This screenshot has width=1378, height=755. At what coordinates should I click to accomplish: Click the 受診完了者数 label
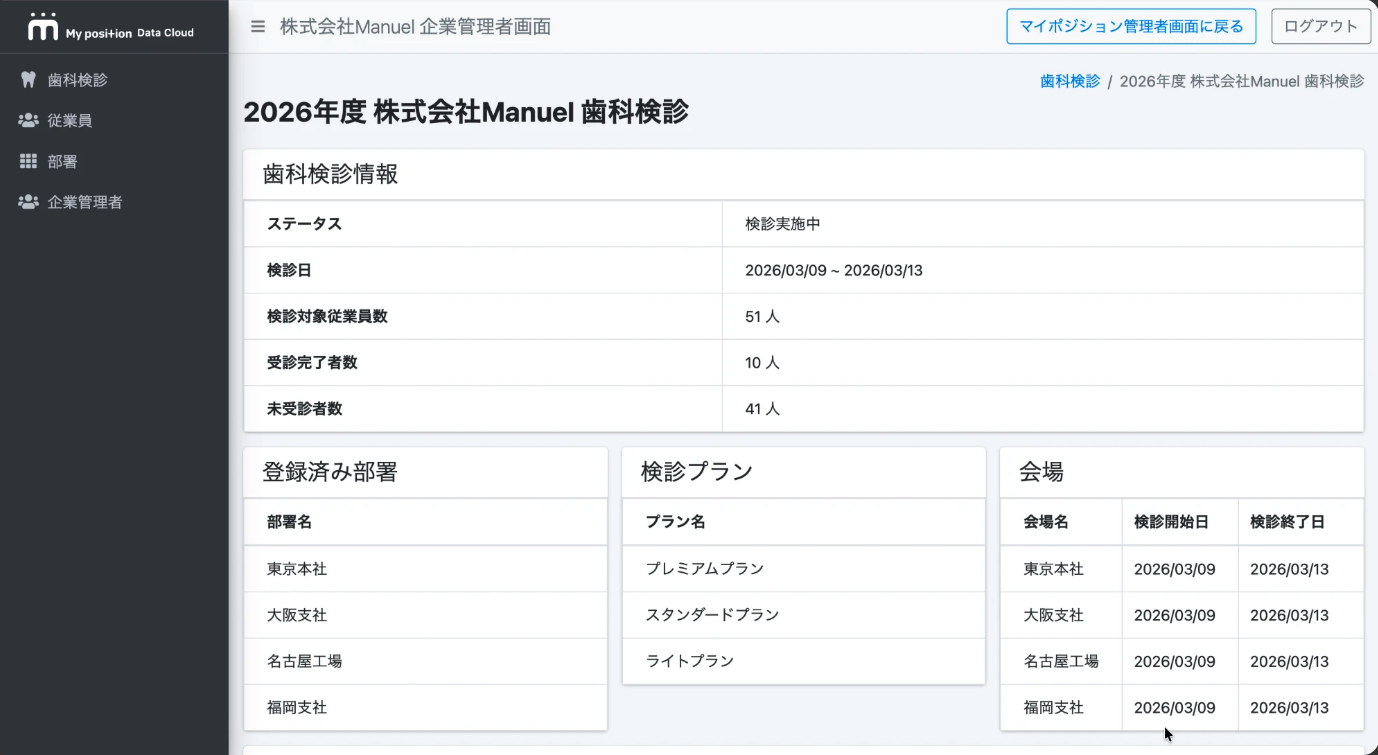coord(312,362)
